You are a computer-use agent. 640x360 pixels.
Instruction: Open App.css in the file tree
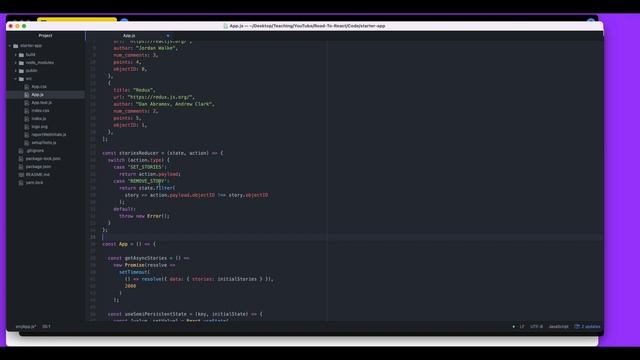39,87
